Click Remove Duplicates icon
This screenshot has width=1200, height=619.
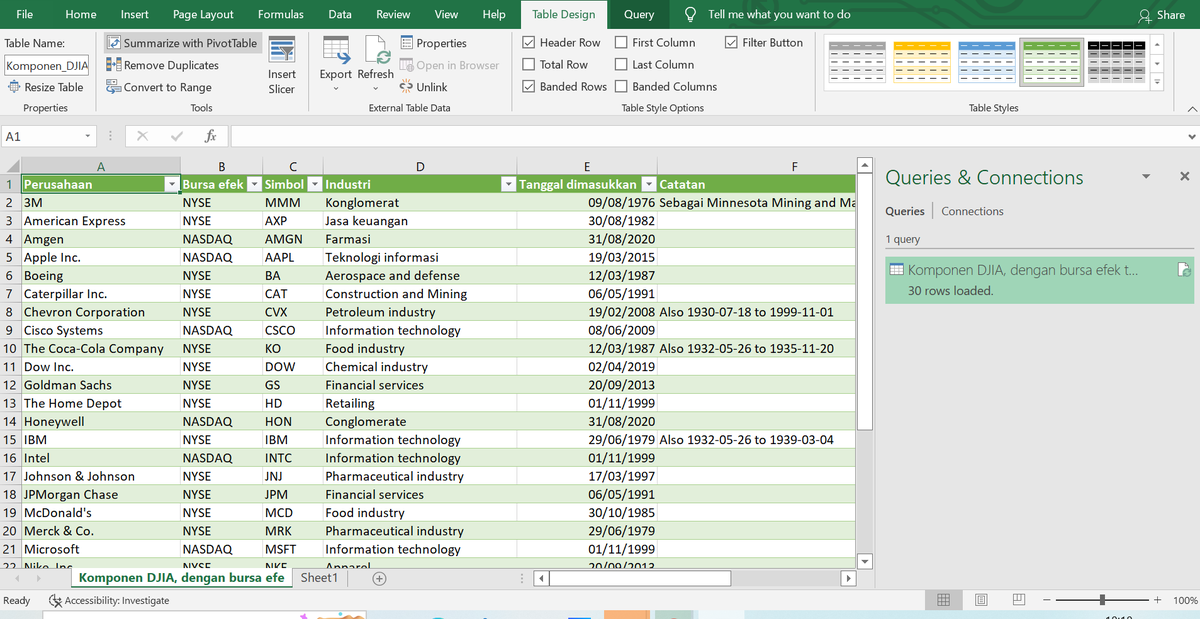pyautogui.click(x=114, y=65)
